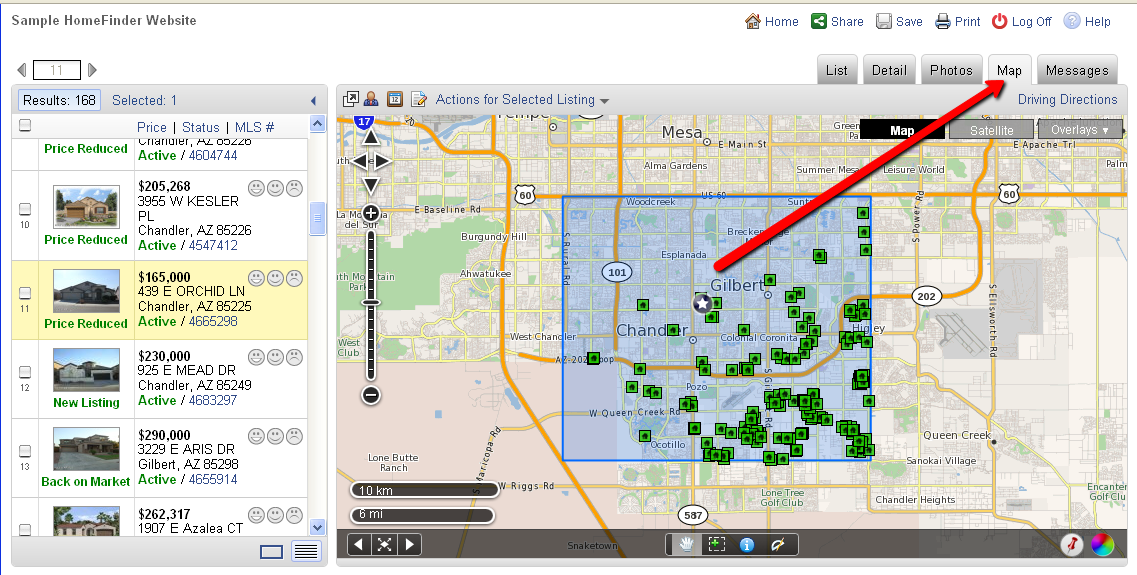Click the Save disk icon
This screenshot has height=575, width=1137.
coord(883,21)
